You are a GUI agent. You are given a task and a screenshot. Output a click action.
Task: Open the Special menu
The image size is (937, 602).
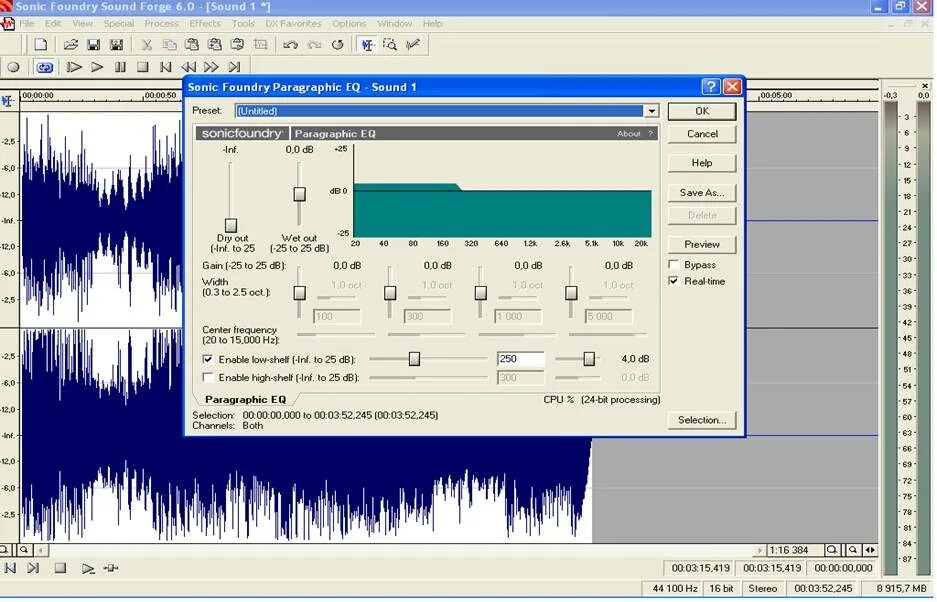click(119, 24)
